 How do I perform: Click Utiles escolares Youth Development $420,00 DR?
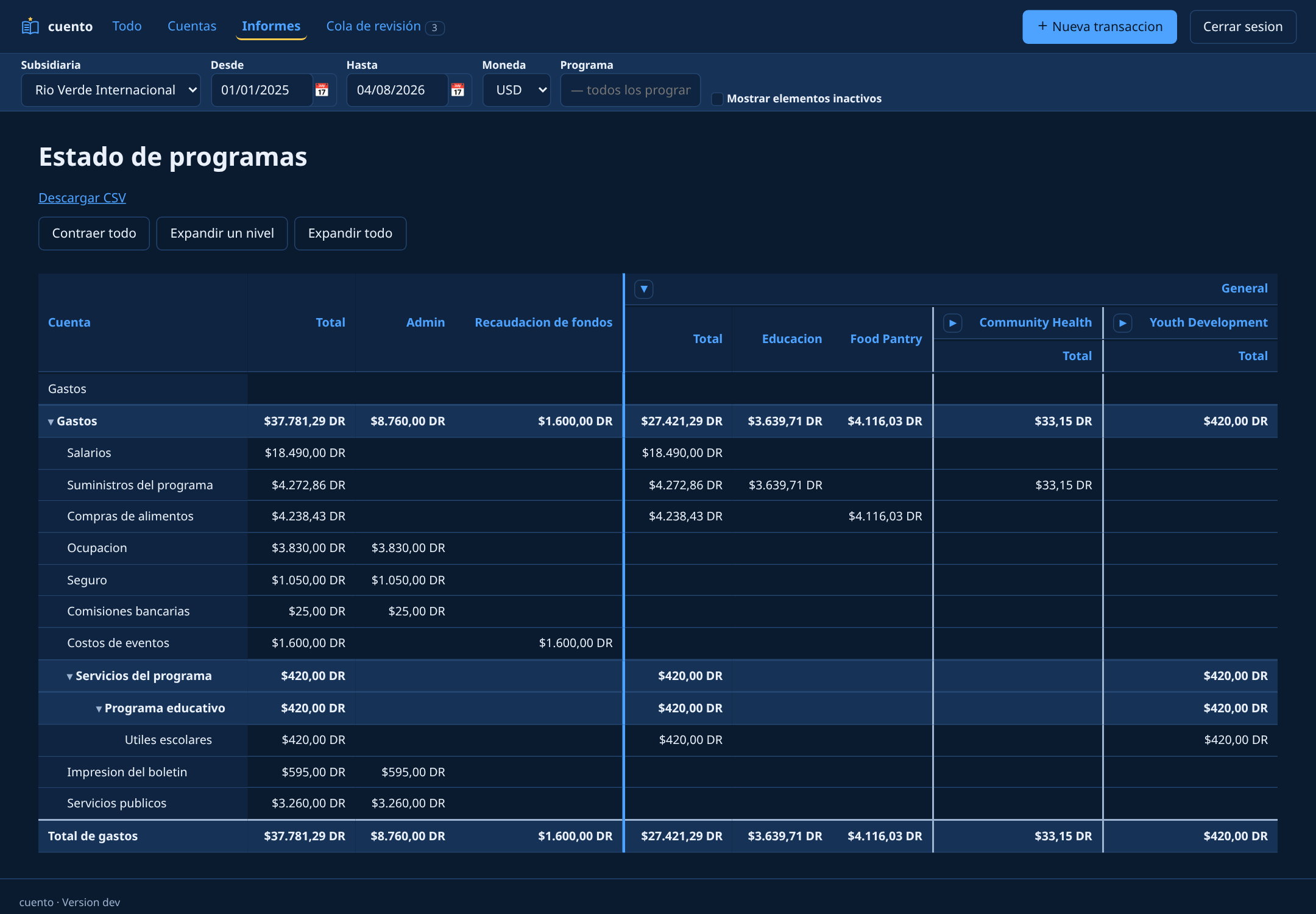1236,740
